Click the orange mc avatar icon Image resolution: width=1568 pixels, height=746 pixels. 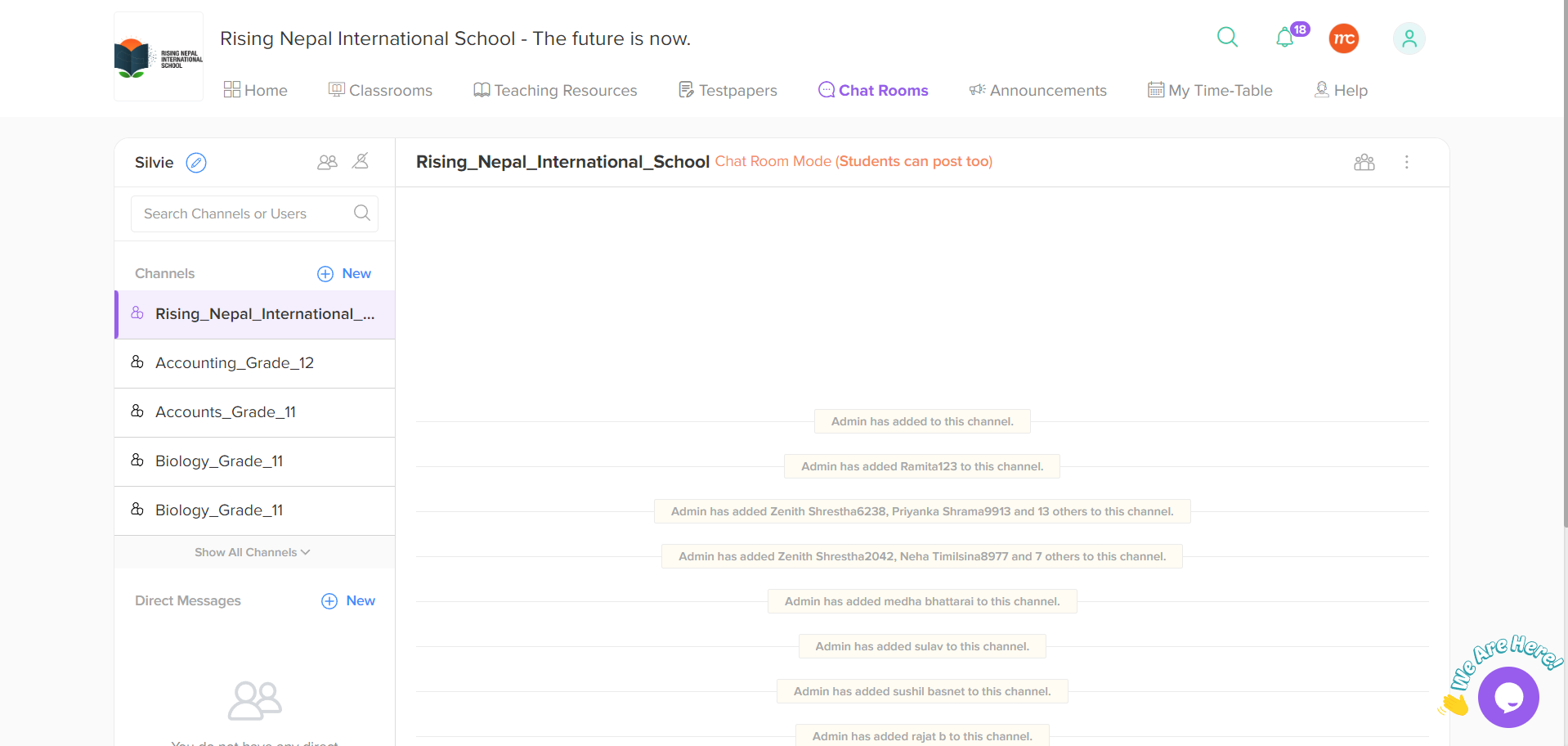point(1343,38)
